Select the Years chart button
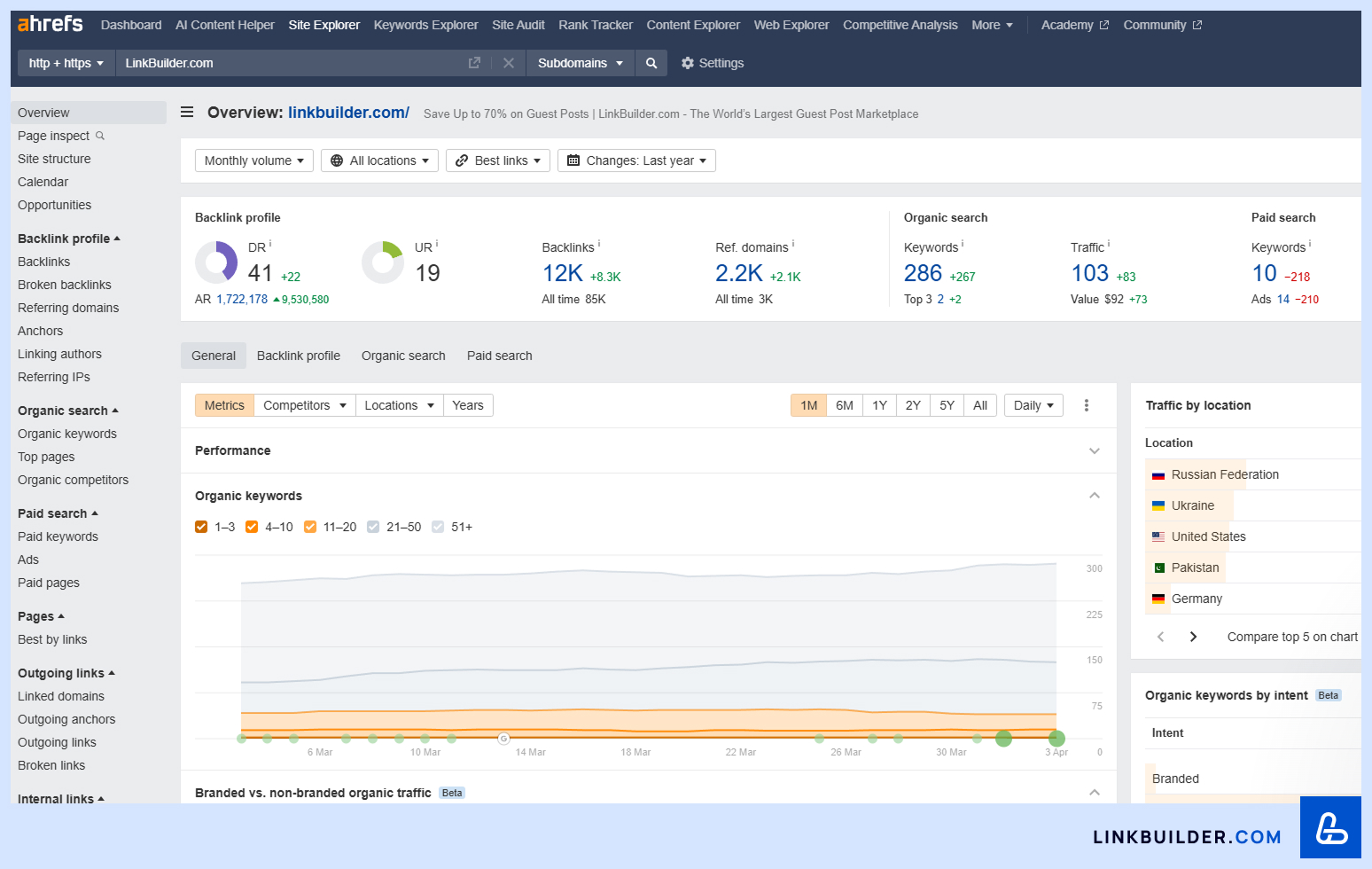 [468, 405]
